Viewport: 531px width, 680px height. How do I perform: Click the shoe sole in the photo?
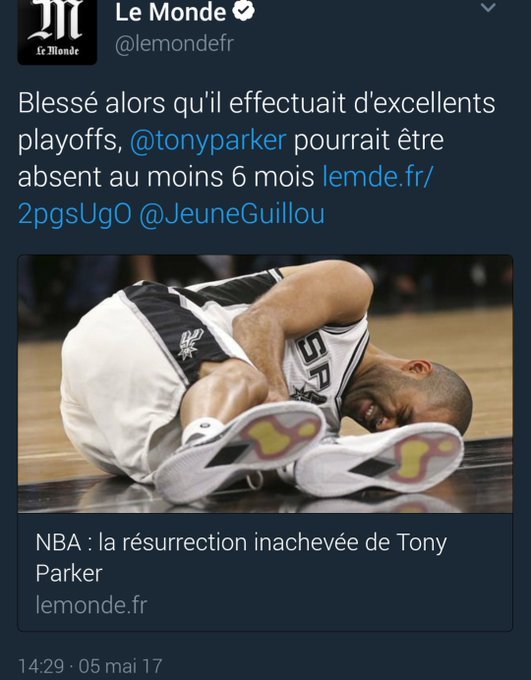pos(239,451)
